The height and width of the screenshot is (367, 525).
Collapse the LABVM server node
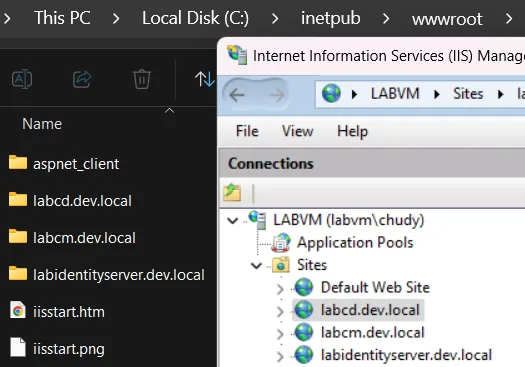click(x=232, y=221)
